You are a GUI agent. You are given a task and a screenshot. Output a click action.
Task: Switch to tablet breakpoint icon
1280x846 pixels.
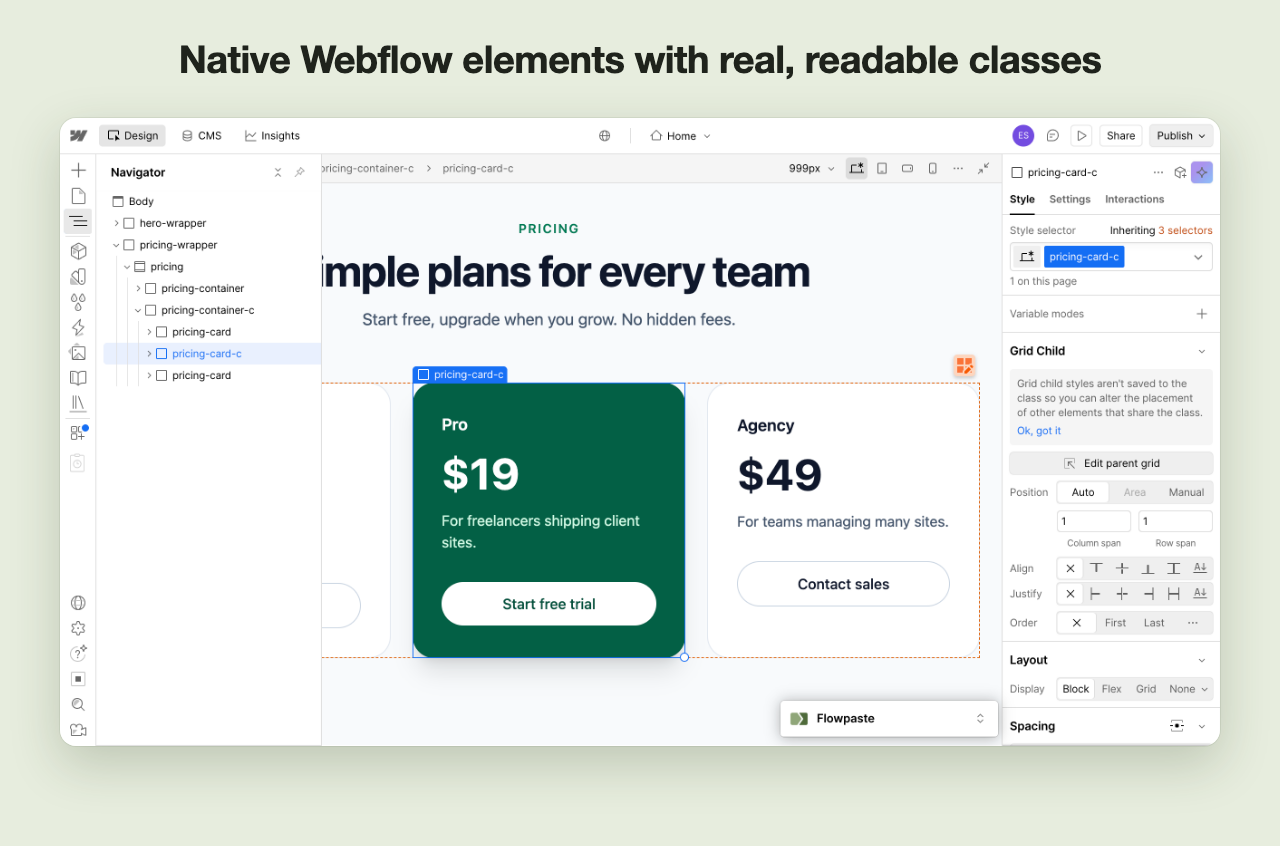[882, 168]
